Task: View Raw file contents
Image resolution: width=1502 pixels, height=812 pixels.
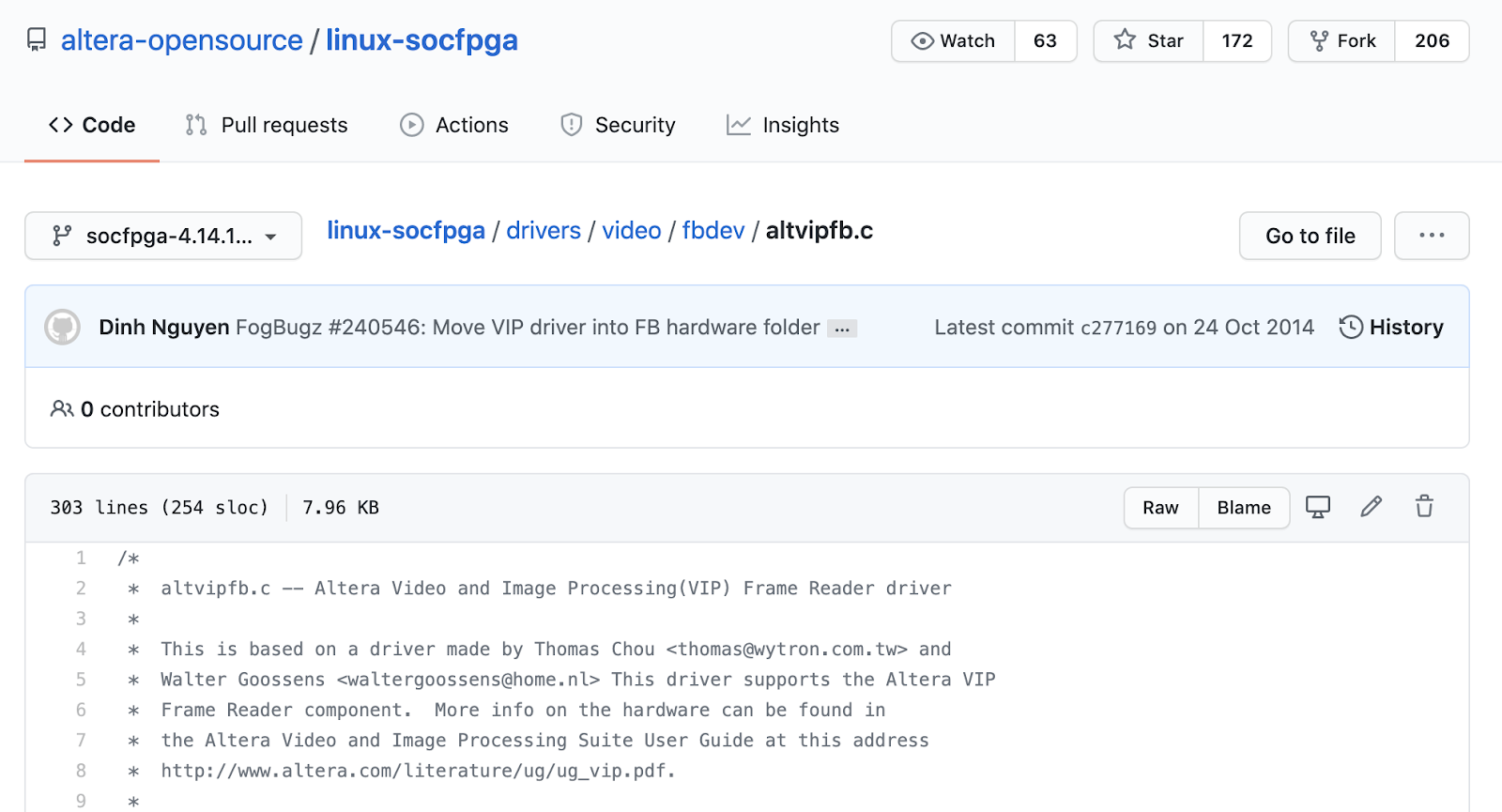Action: [1161, 508]
